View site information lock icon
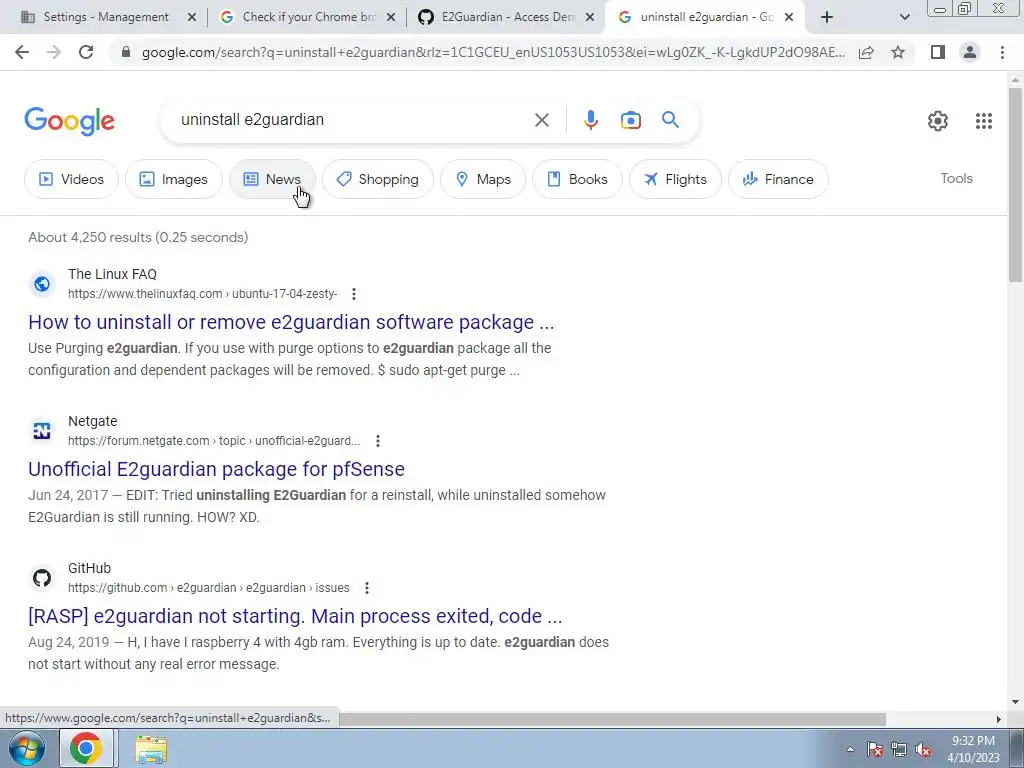 point(126,52)
